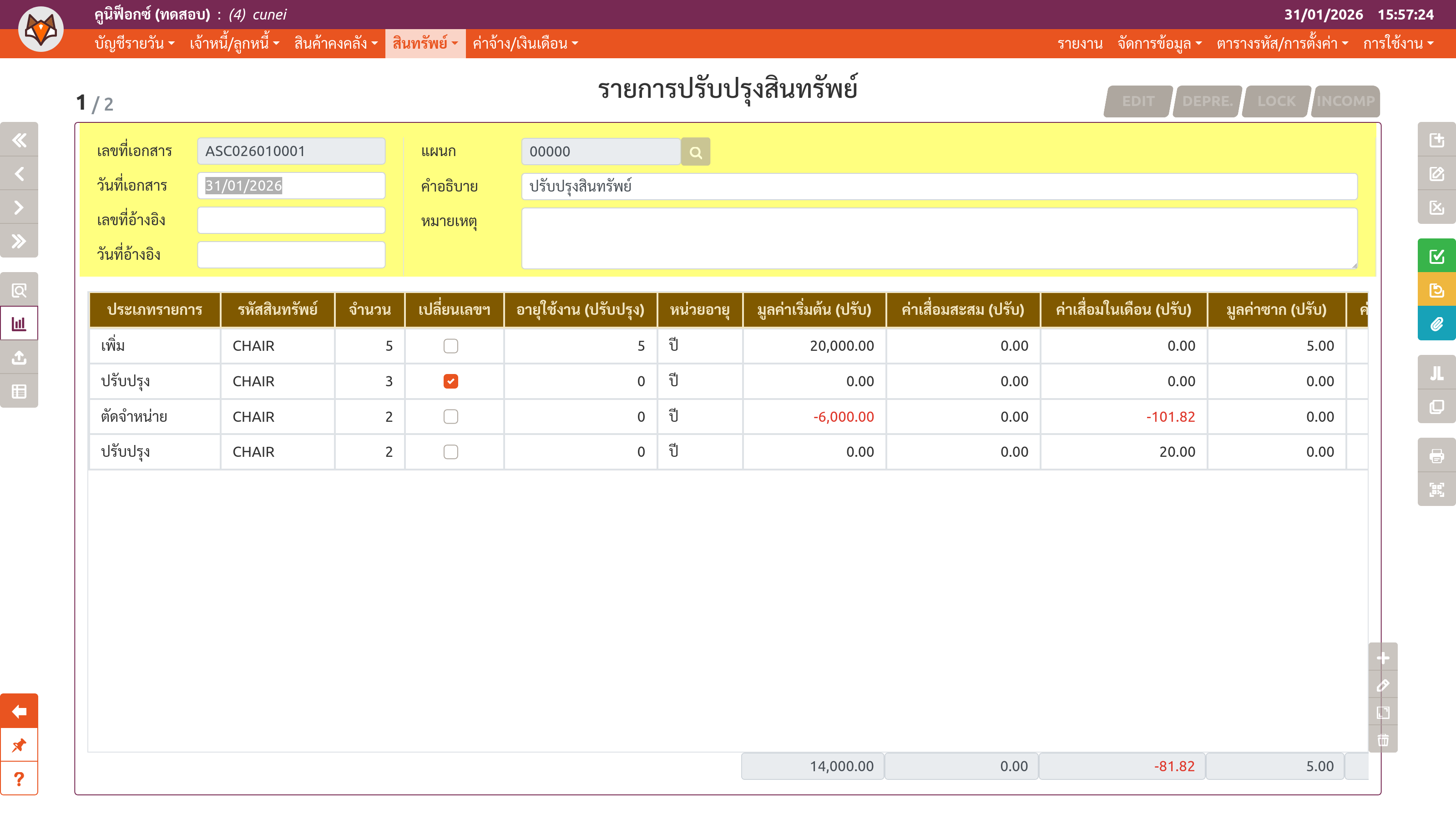Click the orange back arrow button
The image size is (1456, 819).
(19, 711)
